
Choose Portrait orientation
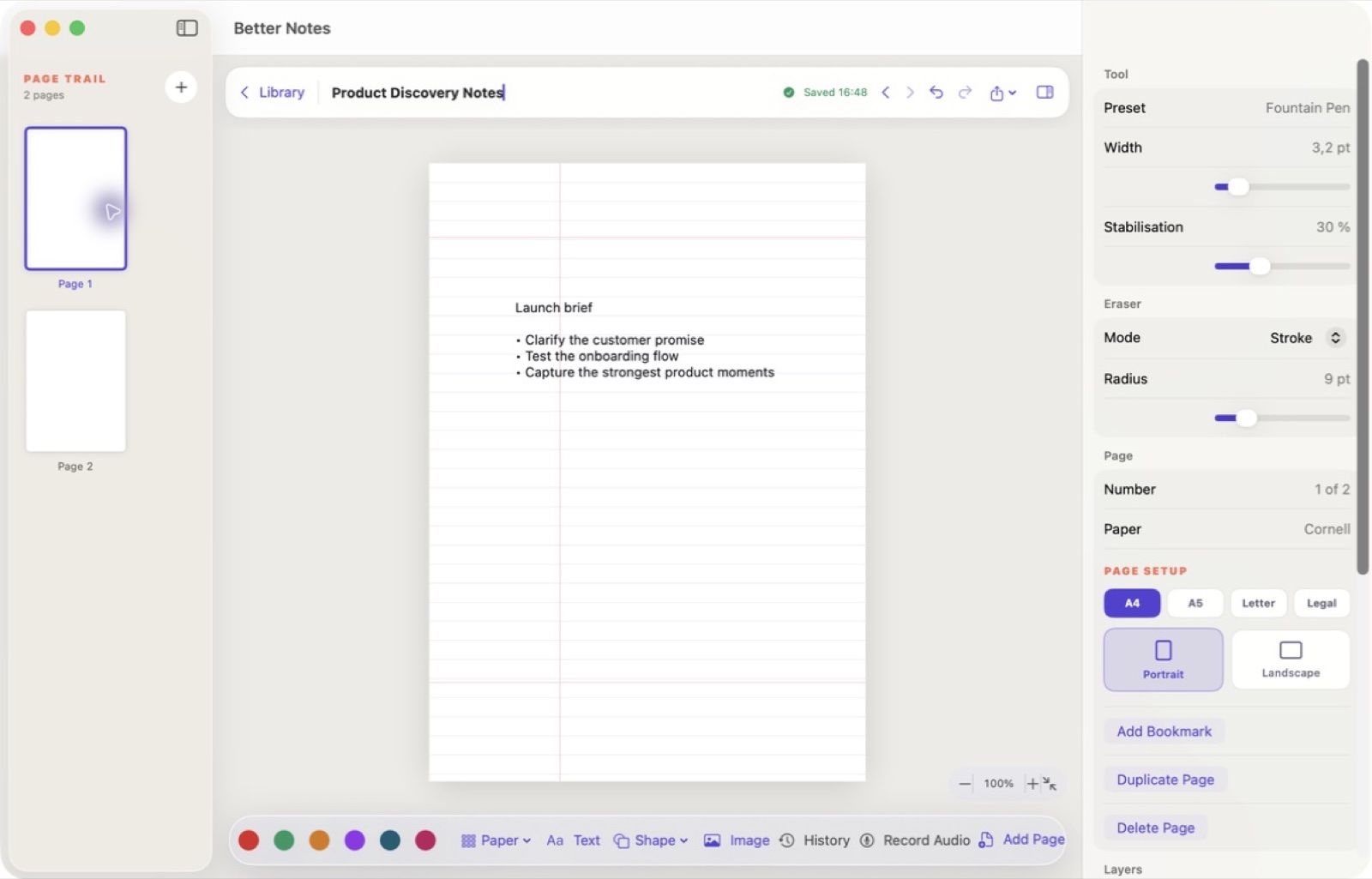[1164, 659]
